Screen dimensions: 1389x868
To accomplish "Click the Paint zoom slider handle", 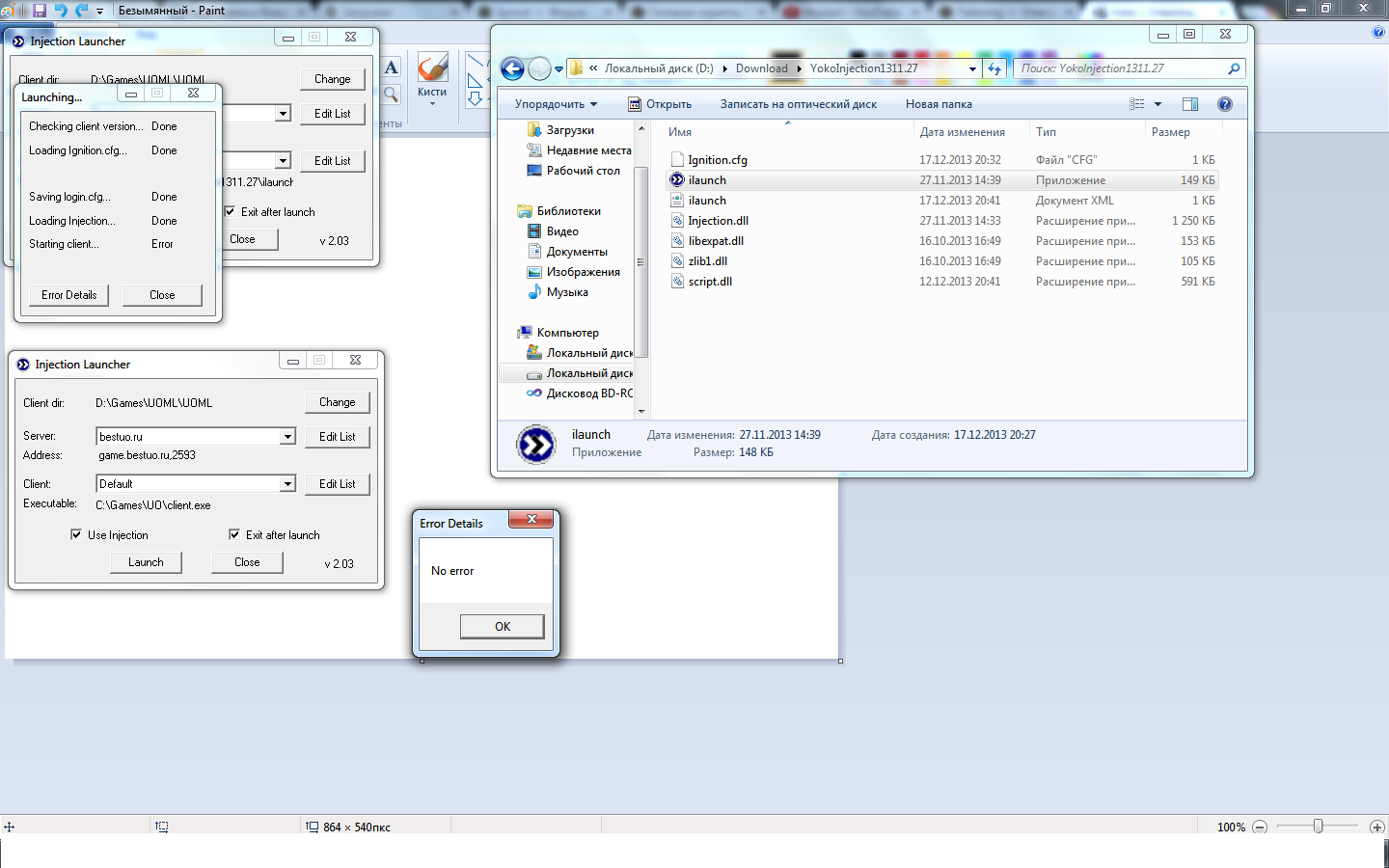I will pyautogui.click(x=1318, y=827).
